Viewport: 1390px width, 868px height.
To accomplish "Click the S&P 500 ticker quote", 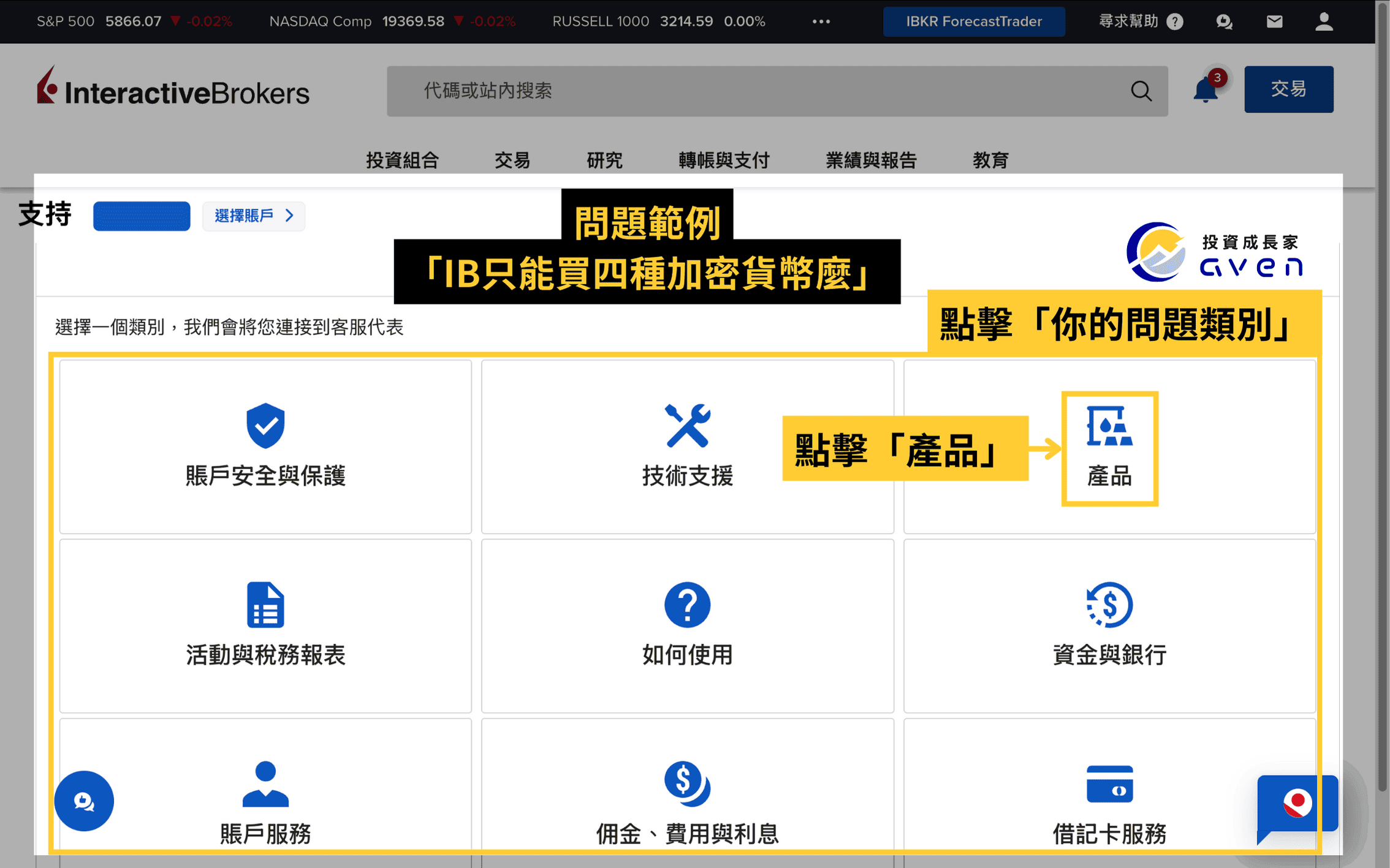I will (134, 21).
